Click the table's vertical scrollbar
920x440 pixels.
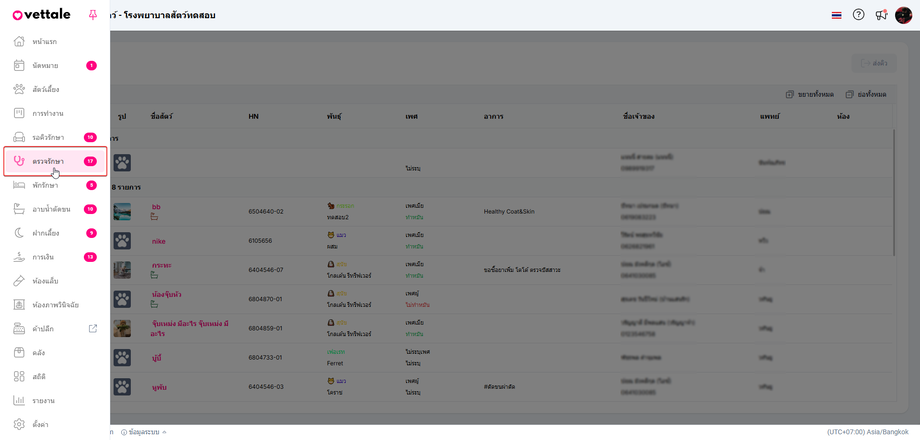pyautogui.click(x=894, y=192)
